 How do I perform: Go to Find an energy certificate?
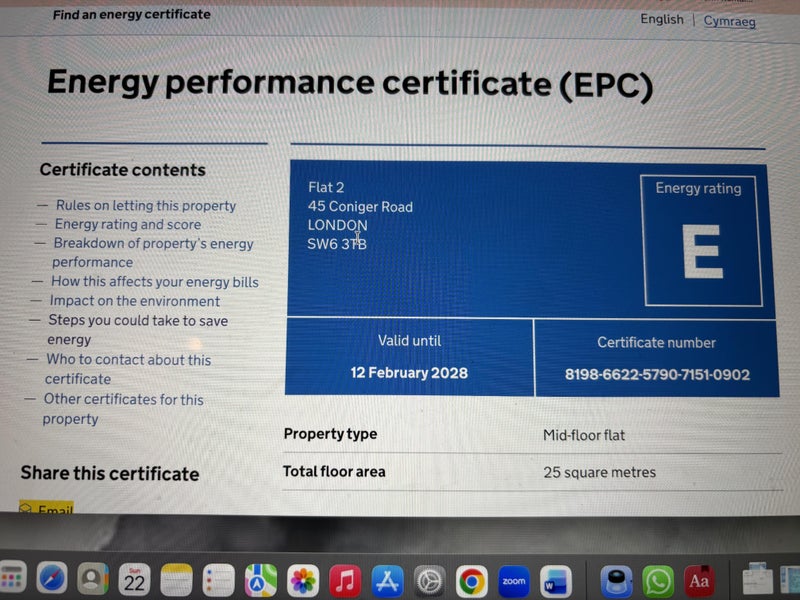coord(131,14)
